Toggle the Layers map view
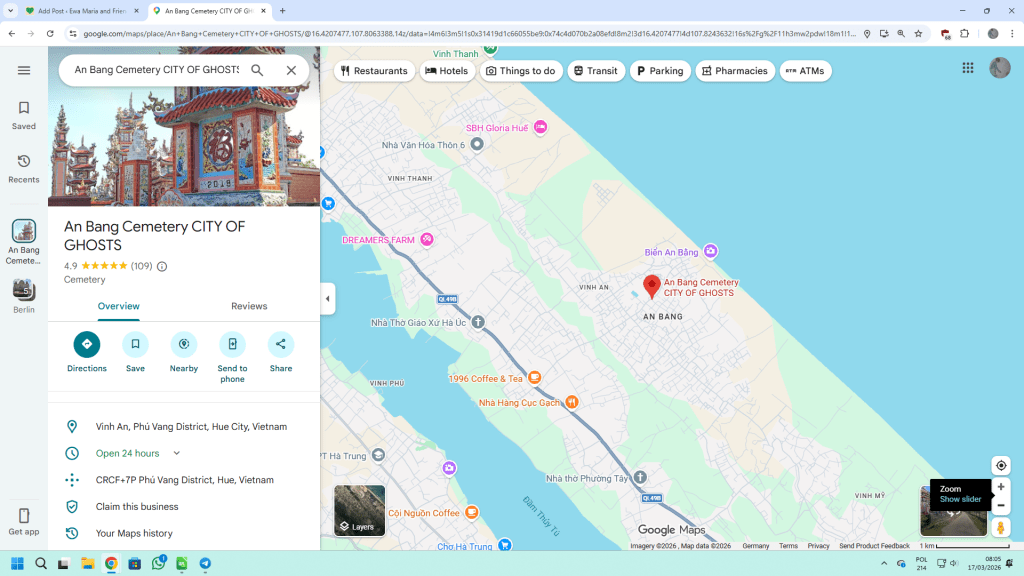Screen dimensions: 1024x576 [359, 510]
